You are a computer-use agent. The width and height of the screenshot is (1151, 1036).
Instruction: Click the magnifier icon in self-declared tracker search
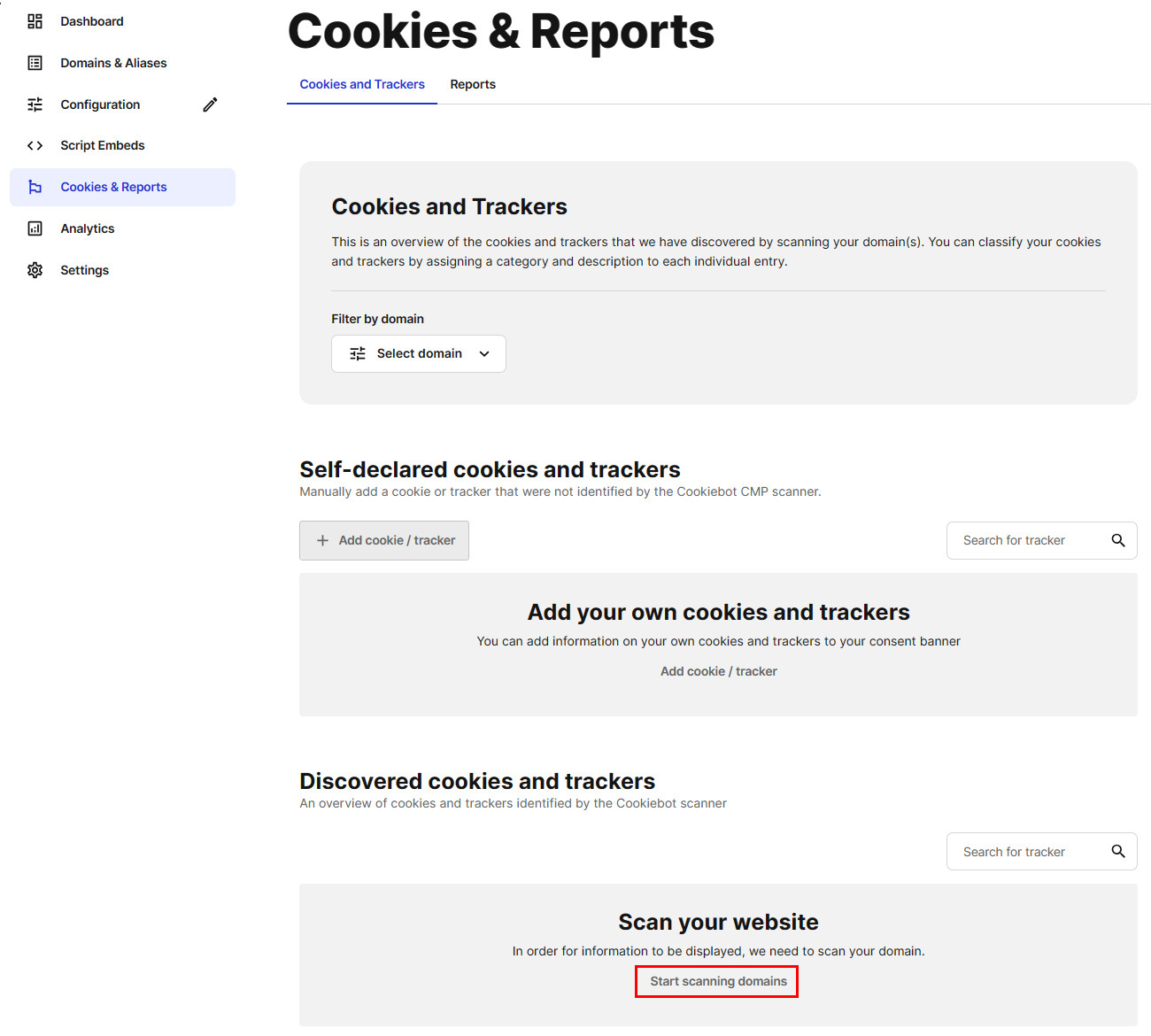1117,540
